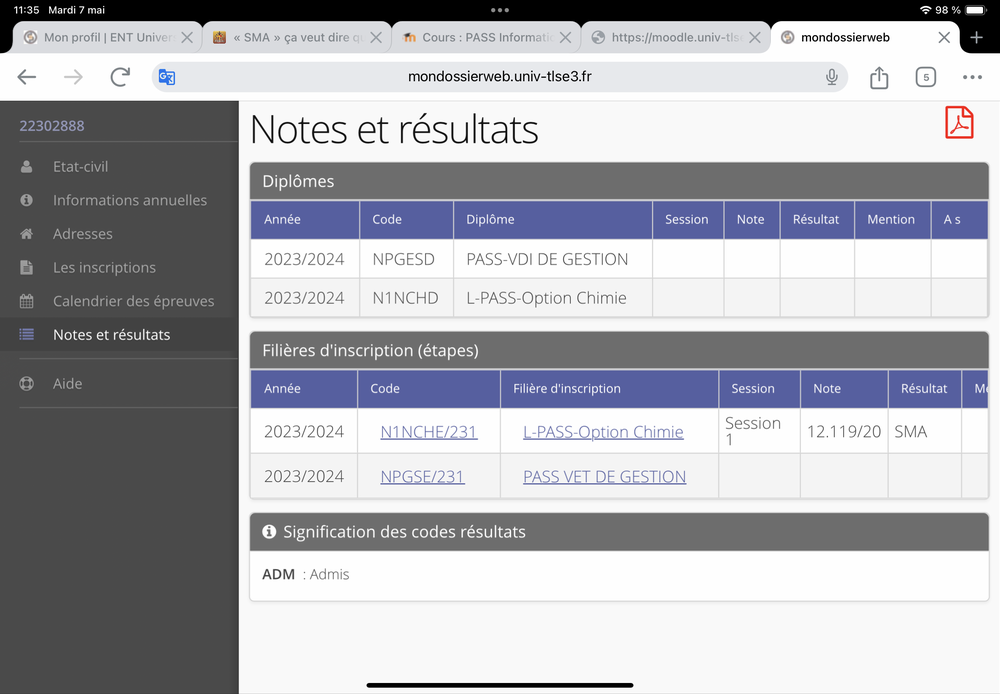Switch to the Mon profil ENT tab
The image size is (1000, 694).
pos(100,37)
